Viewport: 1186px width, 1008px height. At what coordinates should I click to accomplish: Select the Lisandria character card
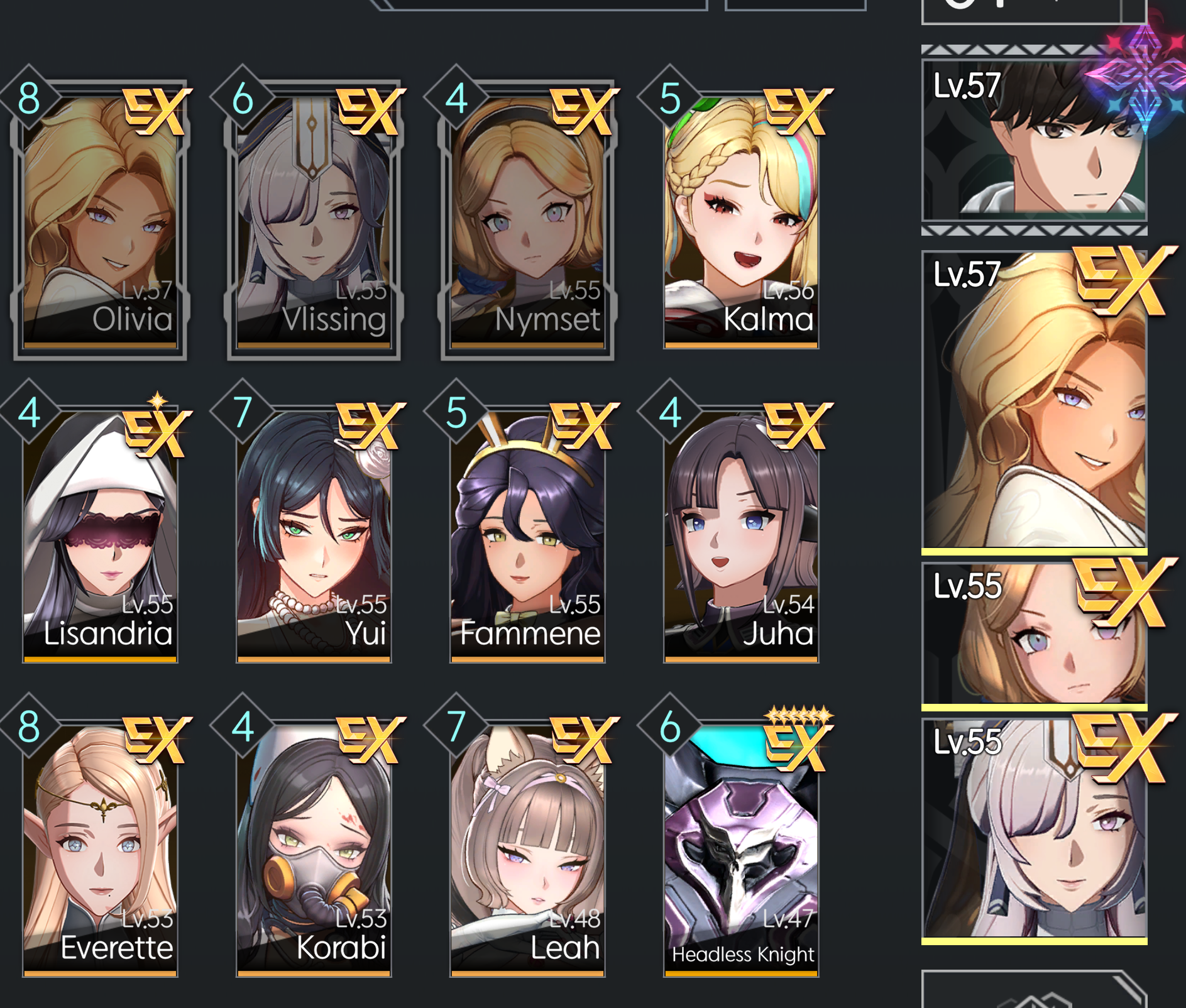tap(100, 534)
